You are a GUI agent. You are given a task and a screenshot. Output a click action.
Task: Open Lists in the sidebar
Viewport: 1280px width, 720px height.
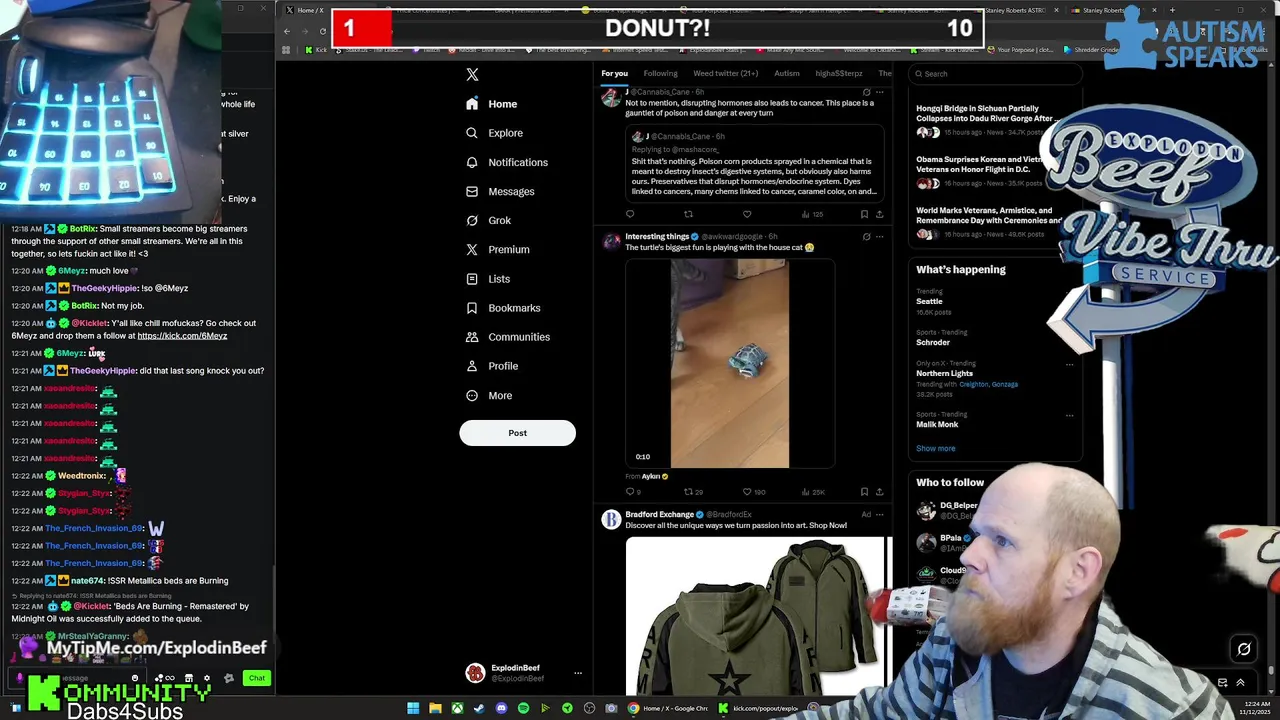pos(488,279)
